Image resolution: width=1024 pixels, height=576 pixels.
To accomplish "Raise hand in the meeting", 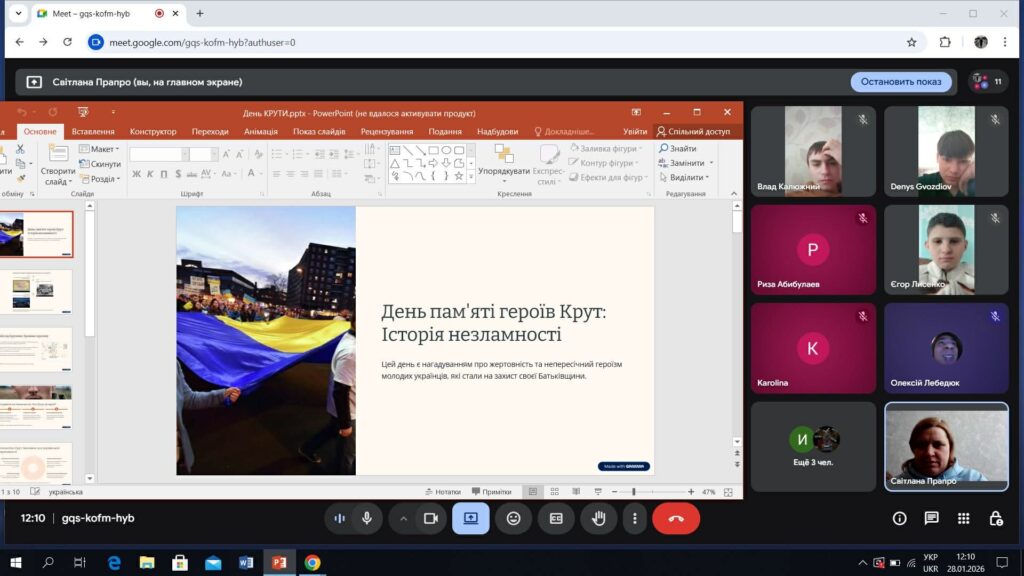I will point(599,518).
